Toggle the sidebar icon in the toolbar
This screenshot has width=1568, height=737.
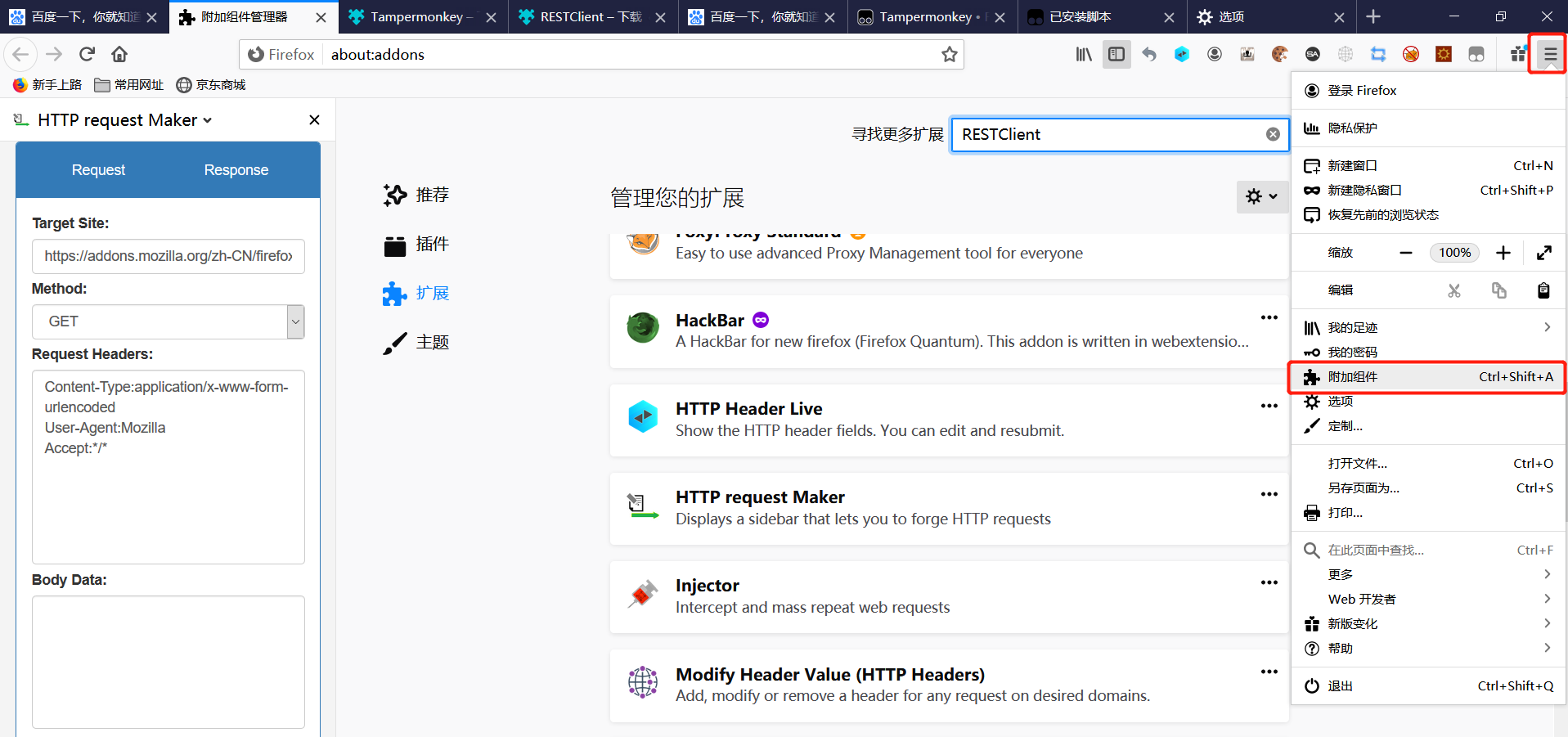1116,54
